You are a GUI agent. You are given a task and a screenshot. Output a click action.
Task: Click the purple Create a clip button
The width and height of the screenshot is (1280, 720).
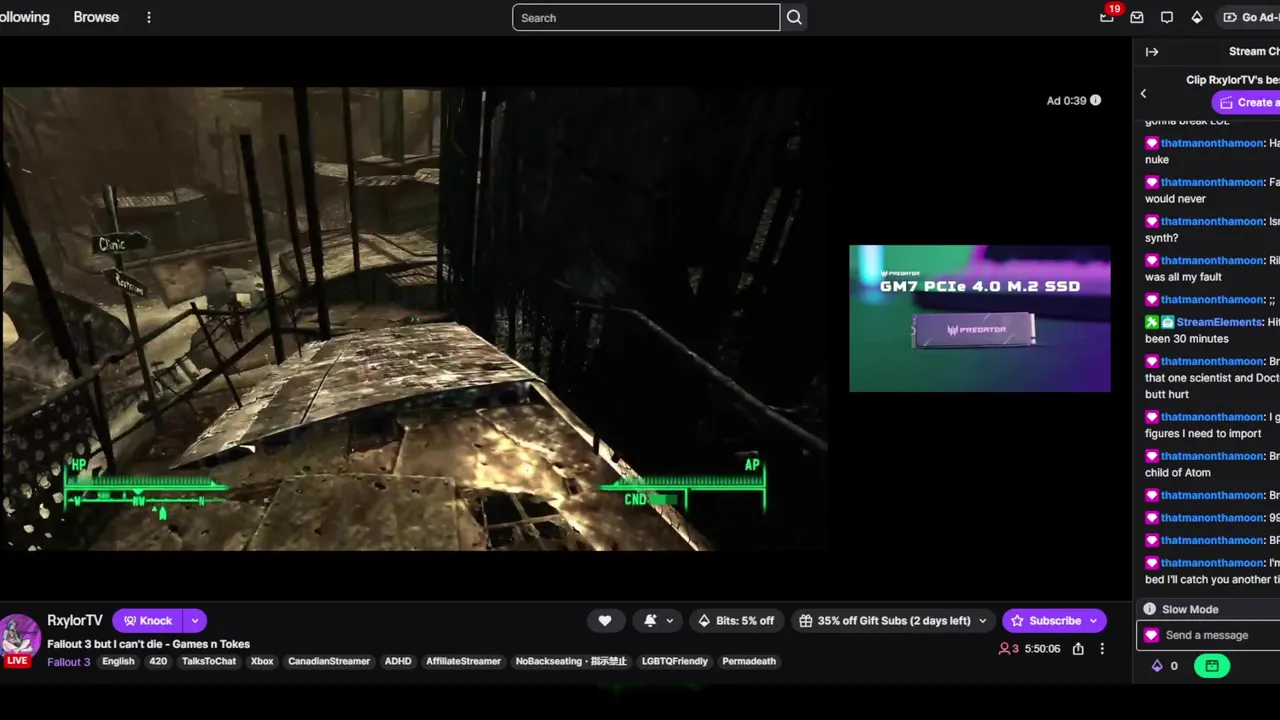[x=1246, y=102]
